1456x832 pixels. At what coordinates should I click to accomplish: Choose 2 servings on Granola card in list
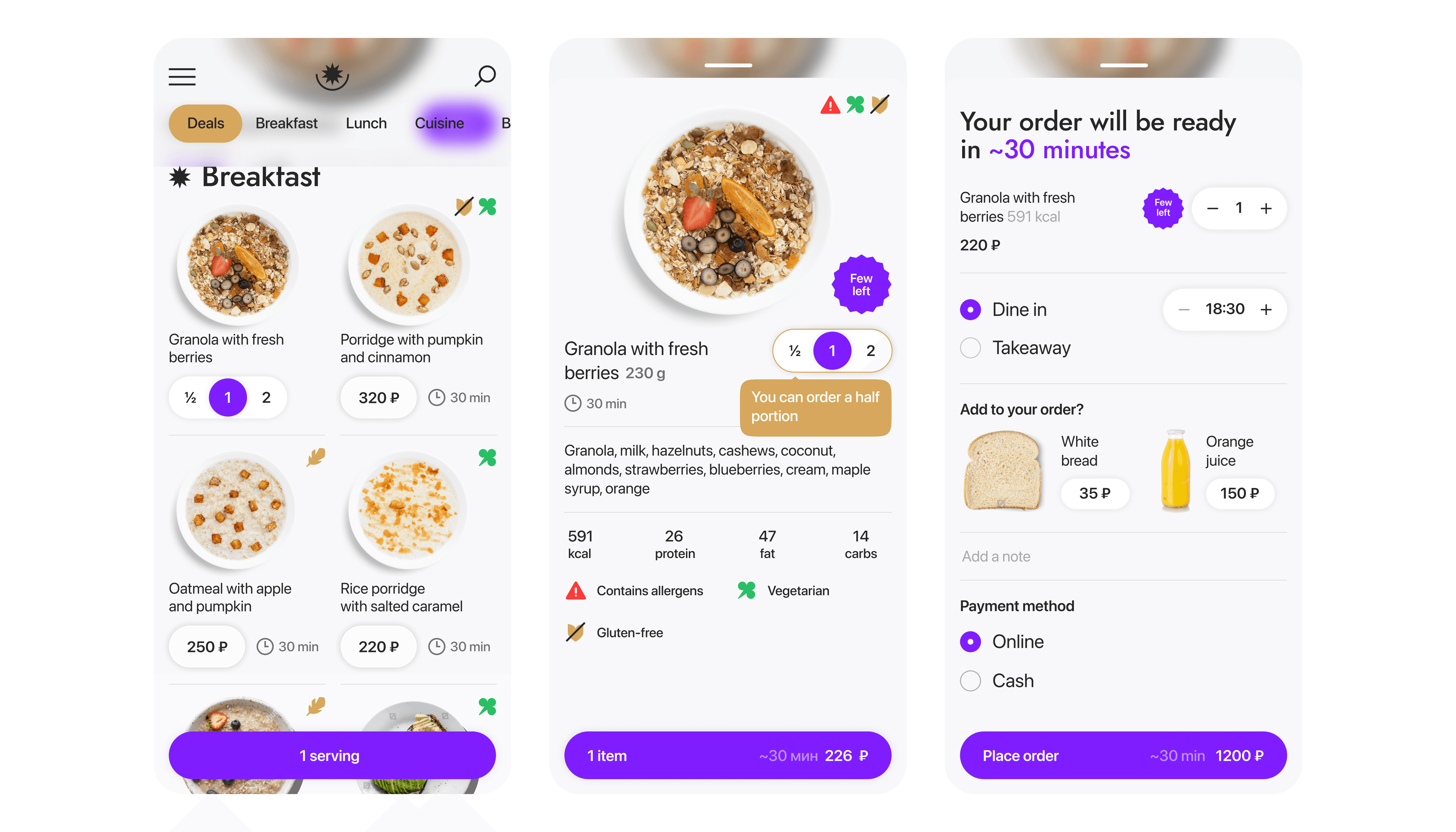click(266, 398)
